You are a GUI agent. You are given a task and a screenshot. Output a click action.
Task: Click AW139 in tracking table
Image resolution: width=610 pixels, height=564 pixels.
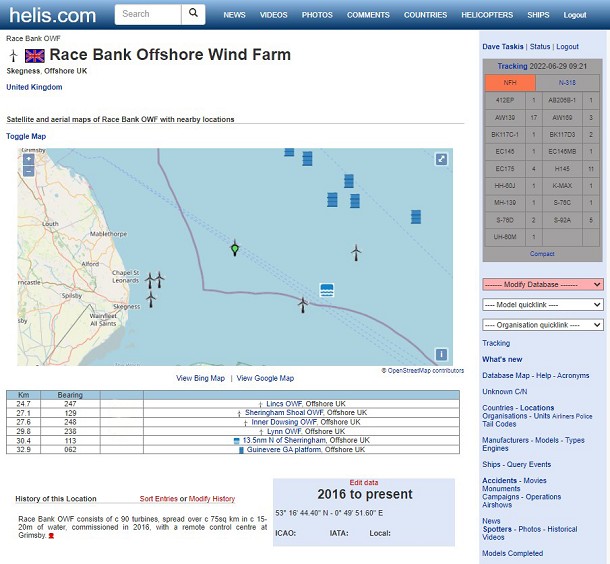tap(505, 117)
